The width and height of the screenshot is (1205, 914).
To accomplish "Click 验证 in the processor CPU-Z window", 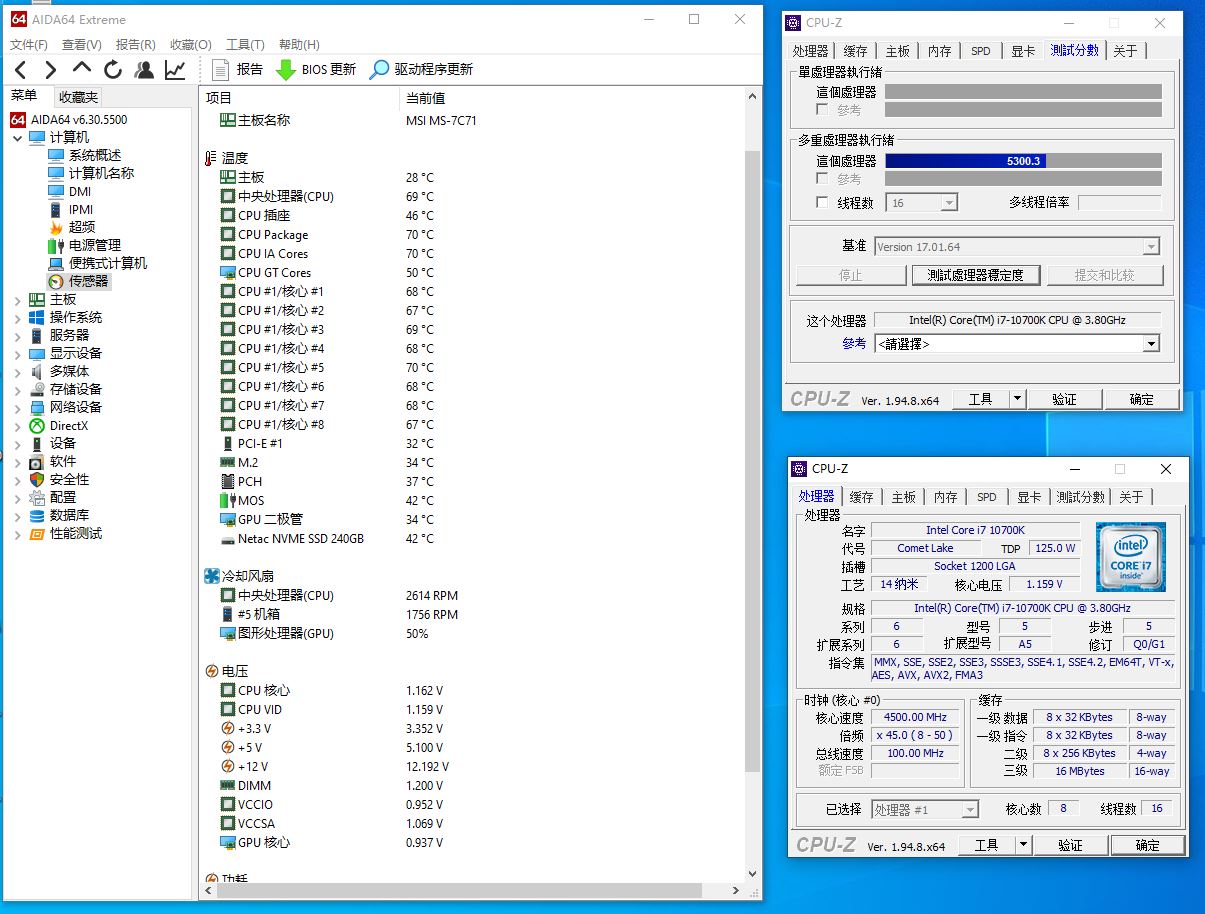I will click(1071, 845).
